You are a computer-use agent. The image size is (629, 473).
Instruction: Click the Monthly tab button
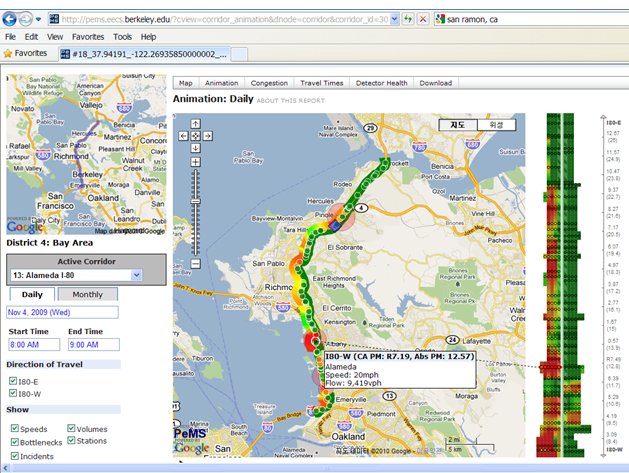[87, 294]
